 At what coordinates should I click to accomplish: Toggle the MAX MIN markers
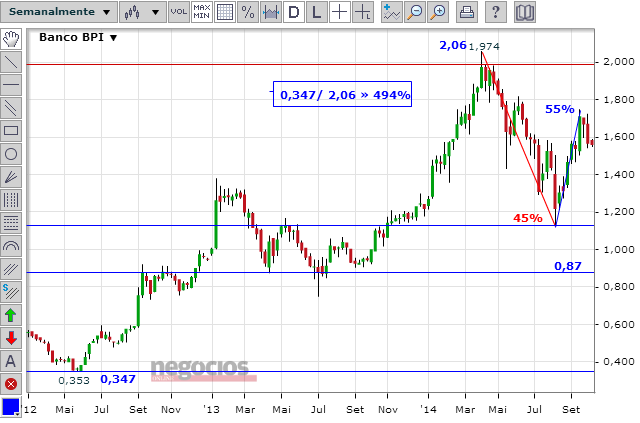point(202,12)
